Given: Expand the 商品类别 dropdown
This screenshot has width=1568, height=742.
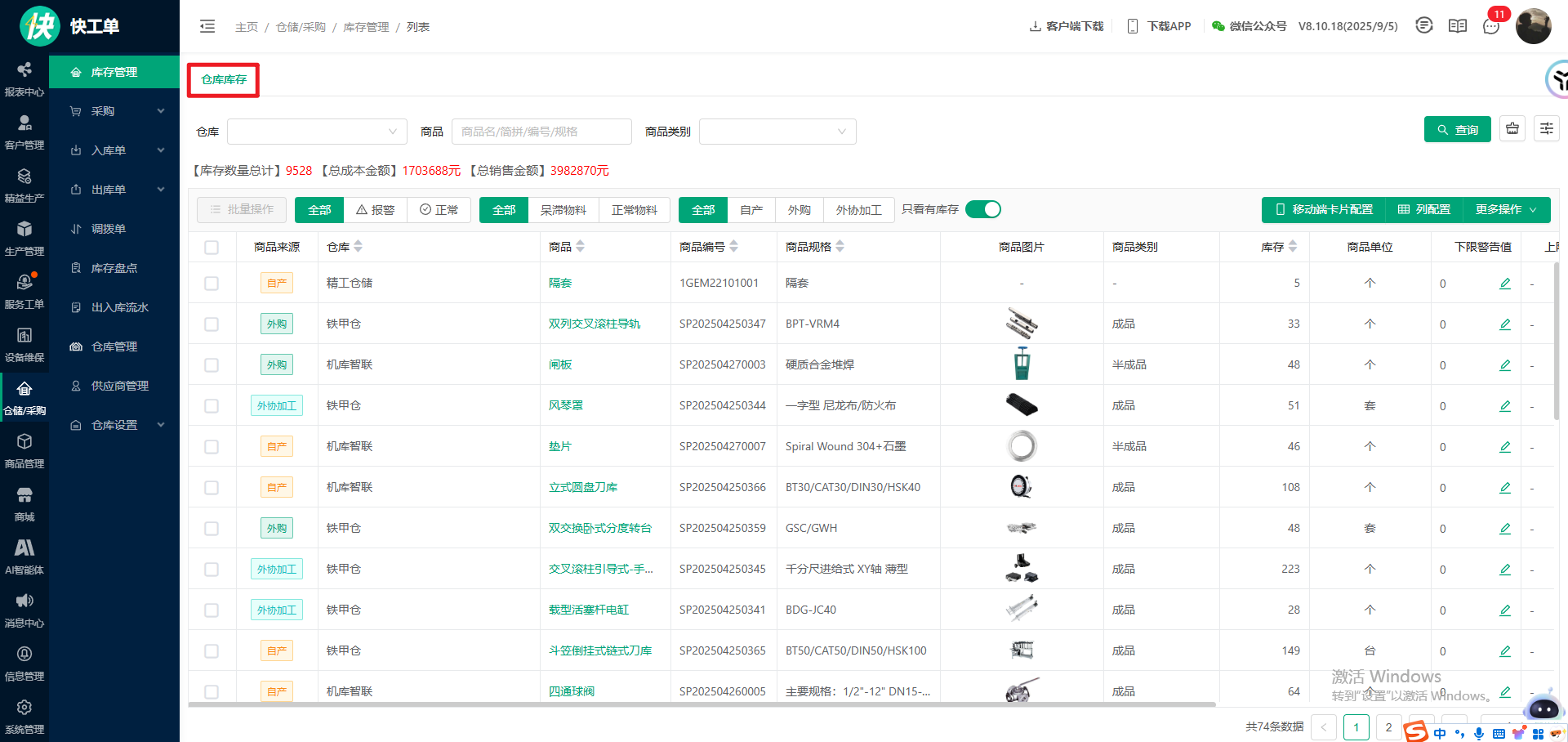Looking at the screenshot, I should click(777, 132).
